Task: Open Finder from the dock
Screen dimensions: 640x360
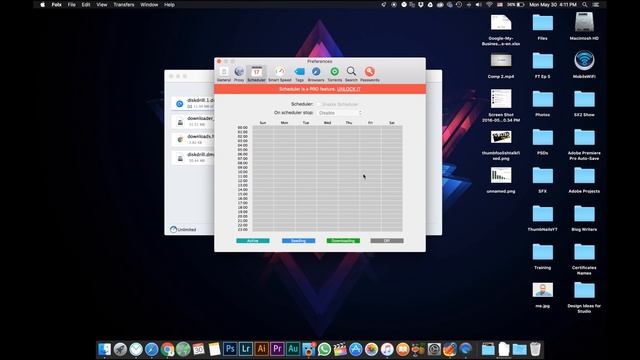Action: tap(104, 349)
